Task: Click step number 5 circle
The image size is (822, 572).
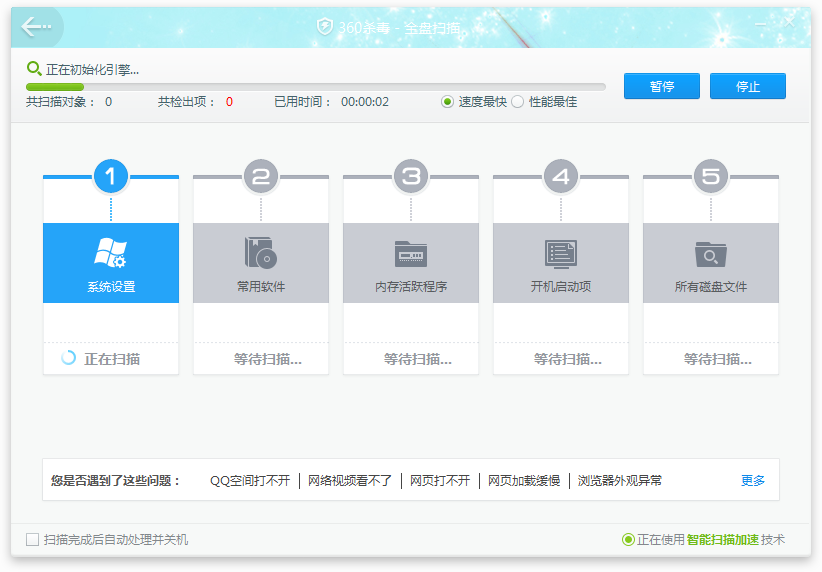Action: [710, 177]
